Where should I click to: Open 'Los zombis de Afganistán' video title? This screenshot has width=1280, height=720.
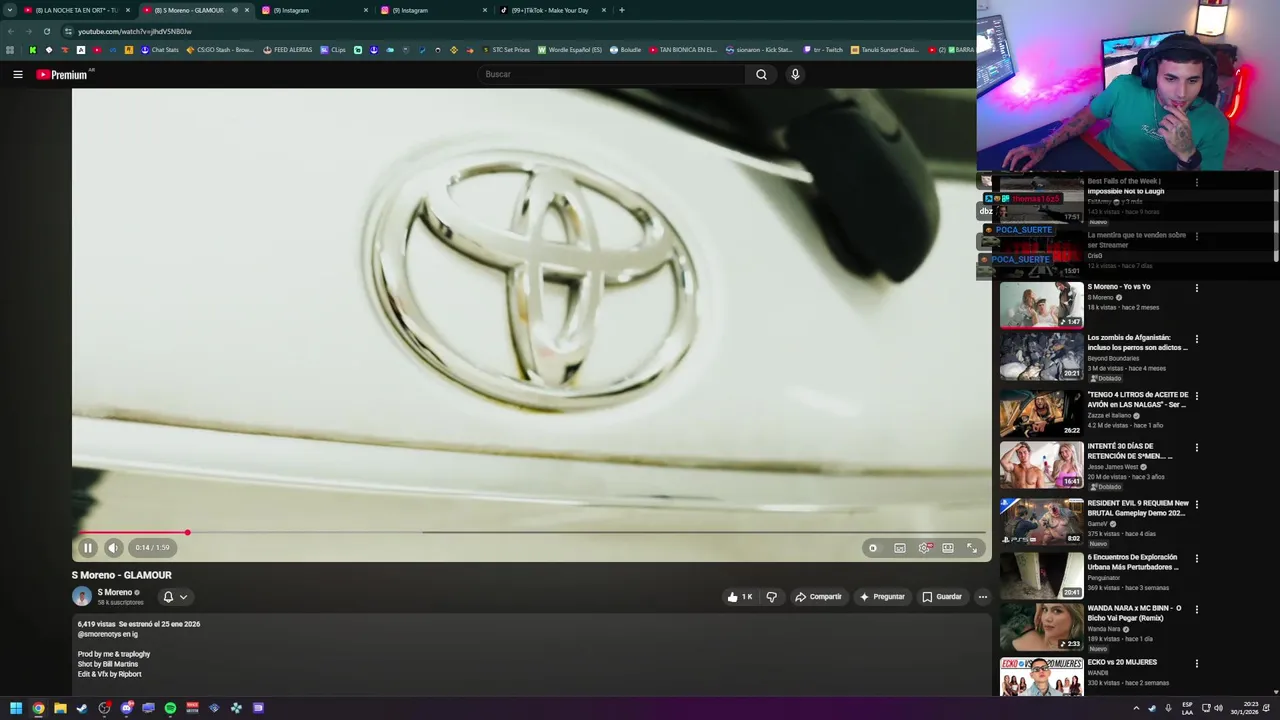[1138, 343]
